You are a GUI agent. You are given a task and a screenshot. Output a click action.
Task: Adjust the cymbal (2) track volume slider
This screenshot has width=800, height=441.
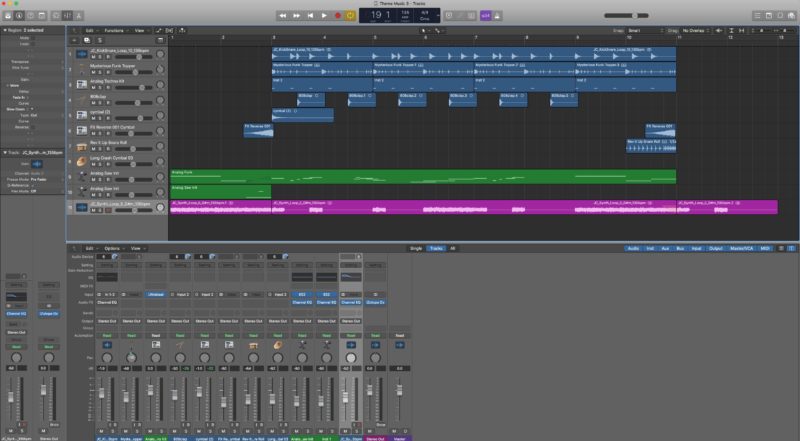click(x=133, y=118)
